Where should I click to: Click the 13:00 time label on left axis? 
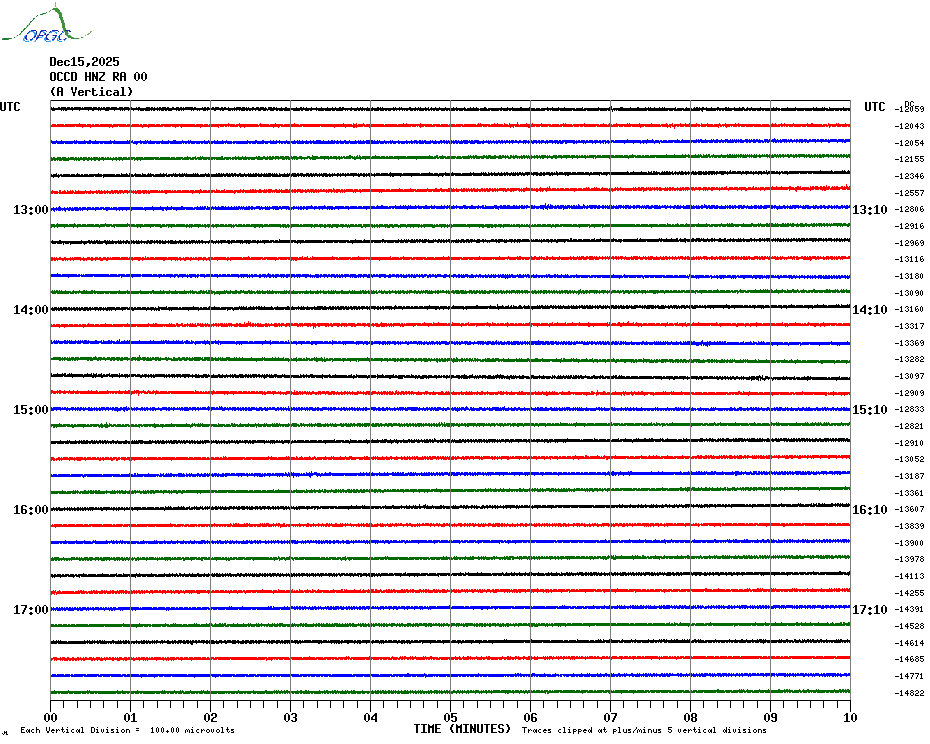click(30, 210)
